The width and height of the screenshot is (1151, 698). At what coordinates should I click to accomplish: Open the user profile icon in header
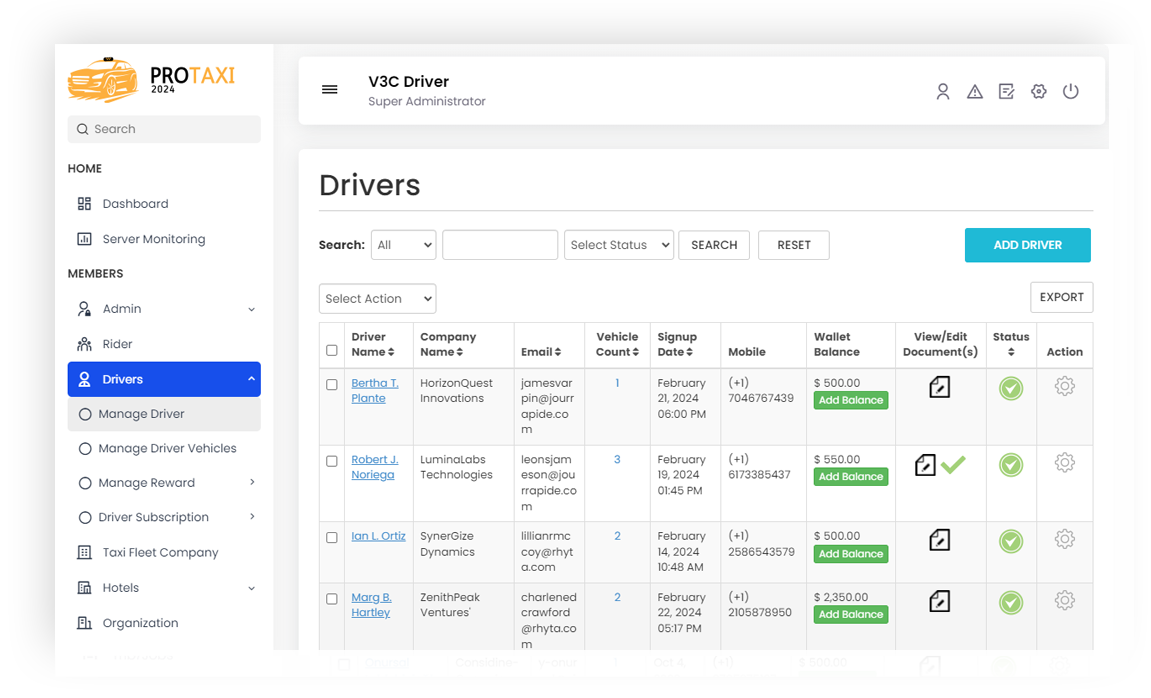943,91
